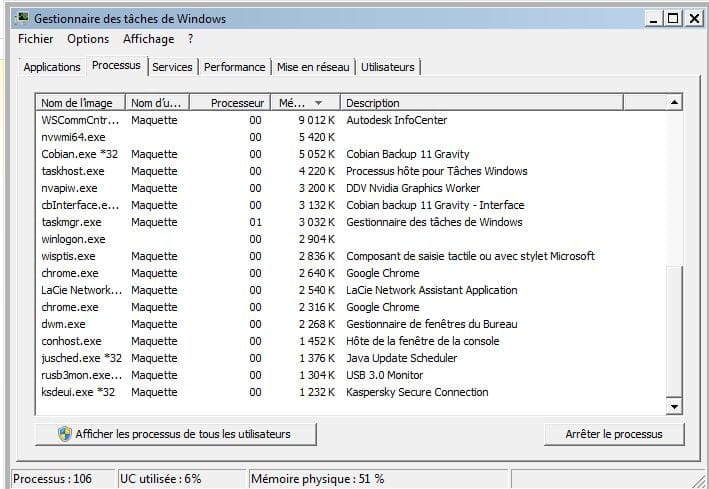Click Arrêter le processus button
Viewport: 709px width, 489px height.
614,434
